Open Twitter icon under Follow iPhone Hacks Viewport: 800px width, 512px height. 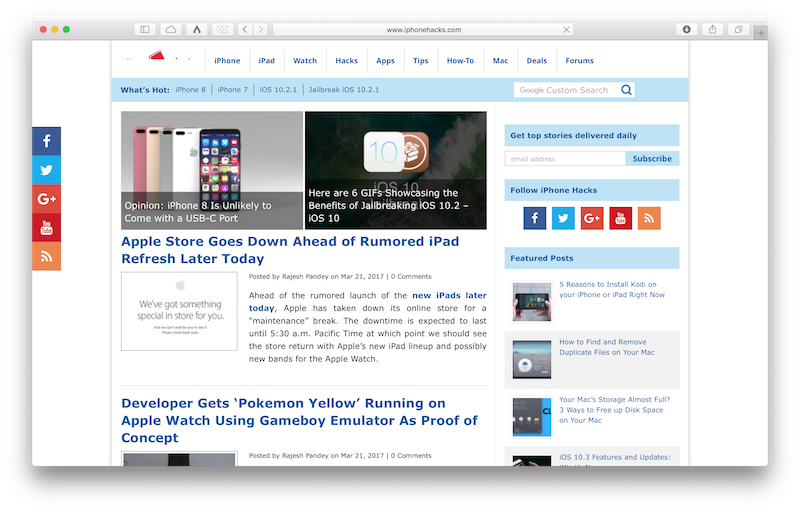tap(563, 218)
